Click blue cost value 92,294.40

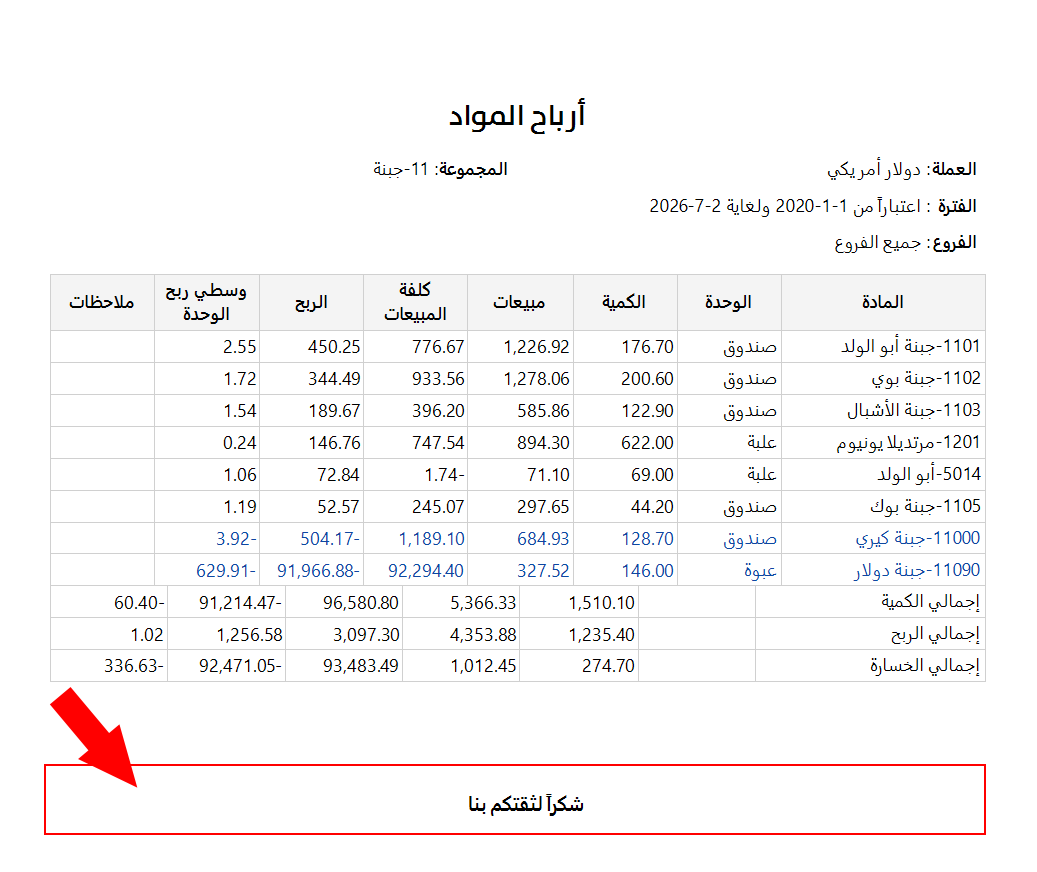coord(426,571)
